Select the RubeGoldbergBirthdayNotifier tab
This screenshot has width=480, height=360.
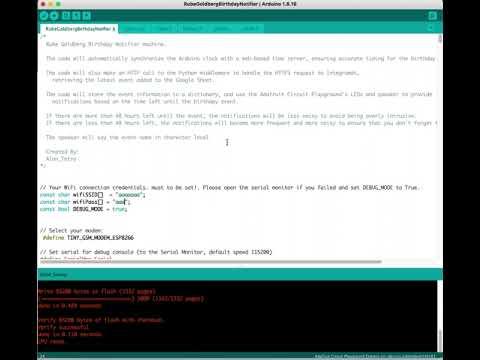79,29
